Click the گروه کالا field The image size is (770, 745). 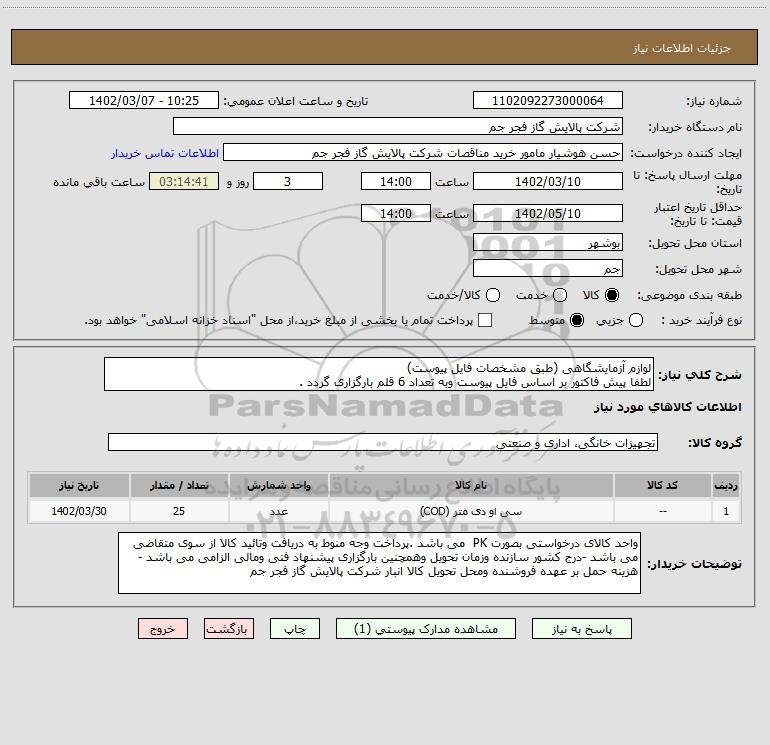383,442
